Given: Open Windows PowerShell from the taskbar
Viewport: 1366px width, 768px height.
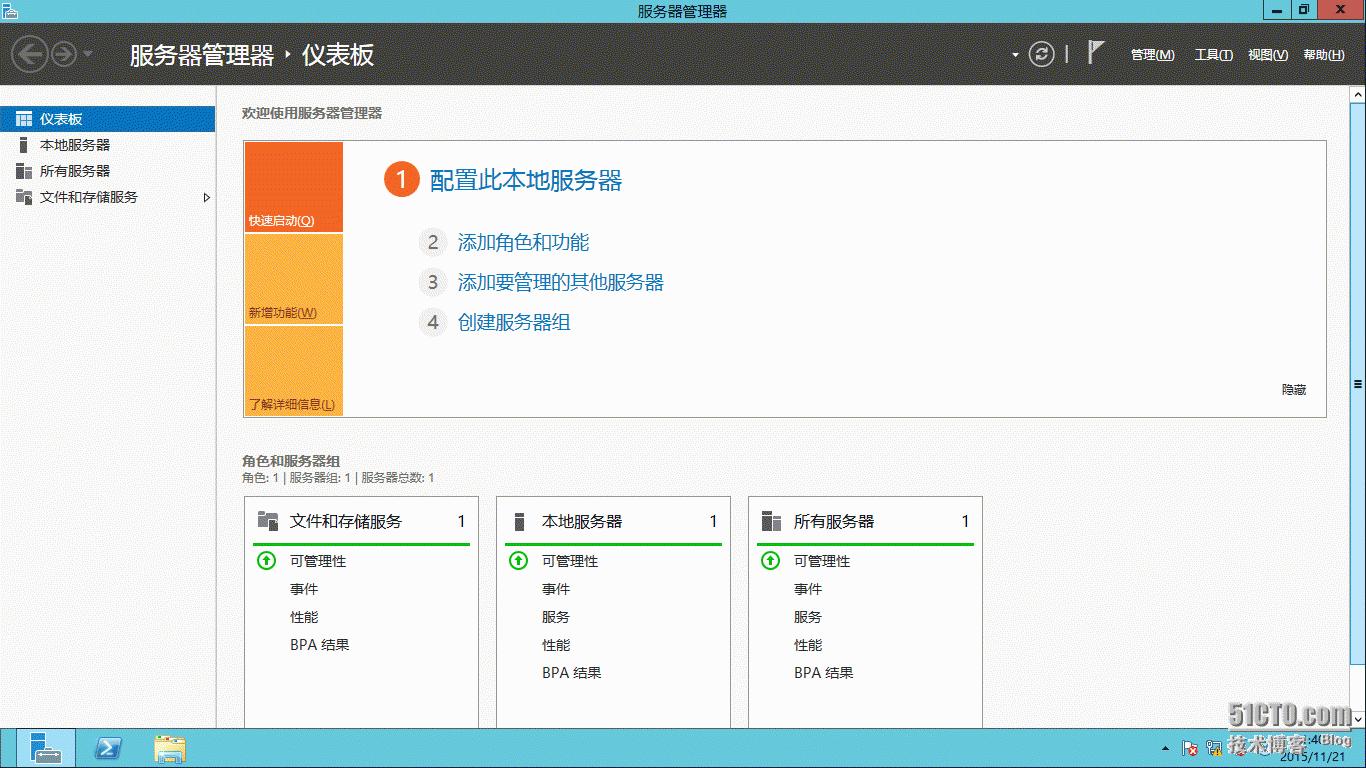Looking at the screenshot, I should coord(108,748).
